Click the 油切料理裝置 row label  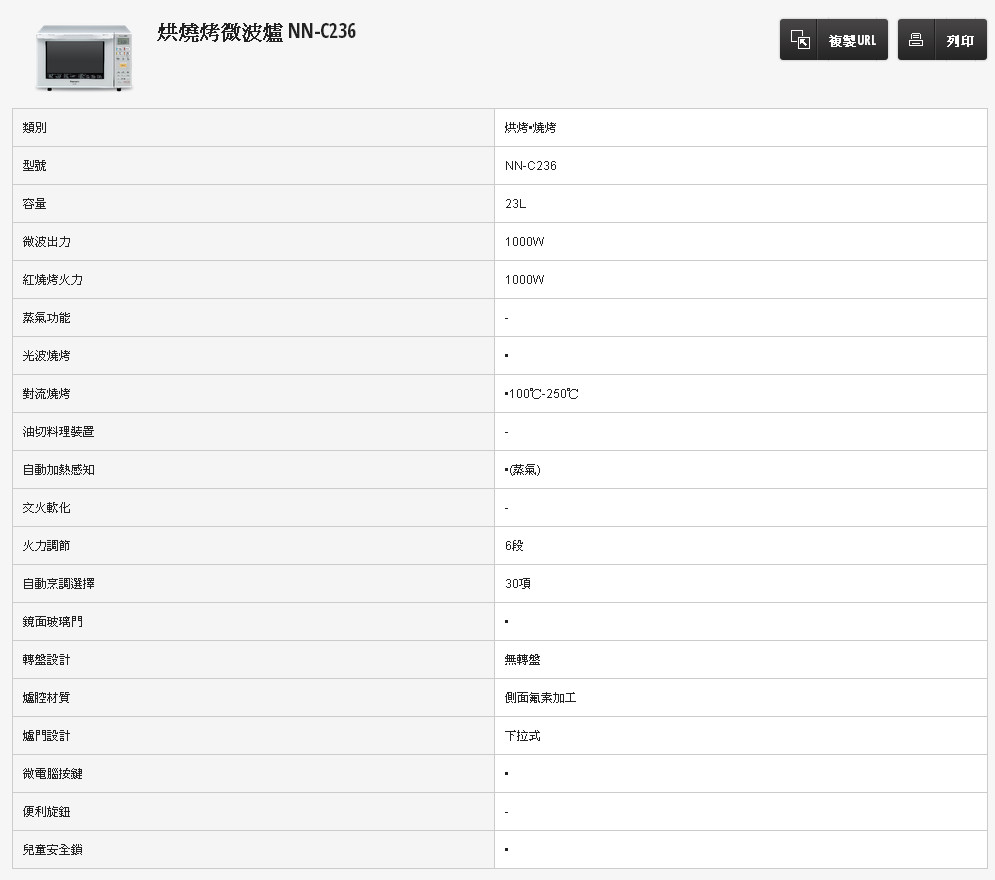pyautogui.click(x=58, y=432)
